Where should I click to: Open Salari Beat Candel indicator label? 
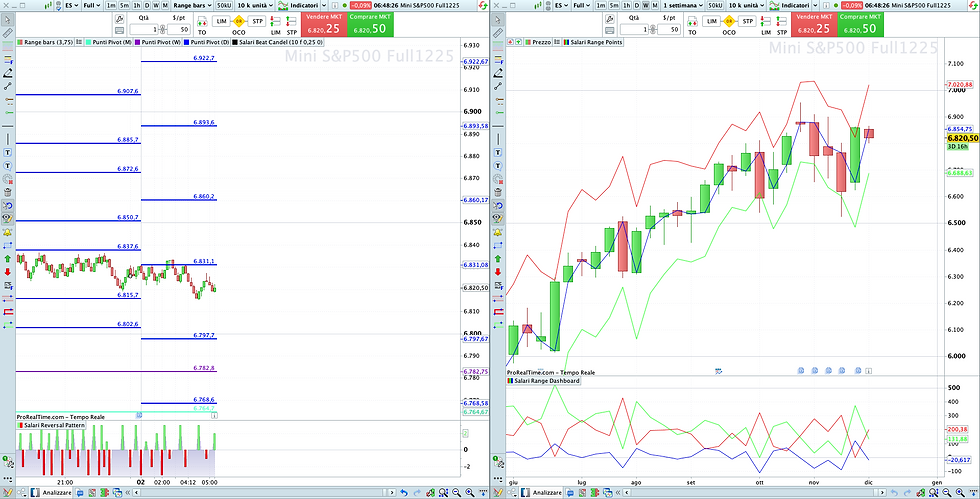pos(278,42)
